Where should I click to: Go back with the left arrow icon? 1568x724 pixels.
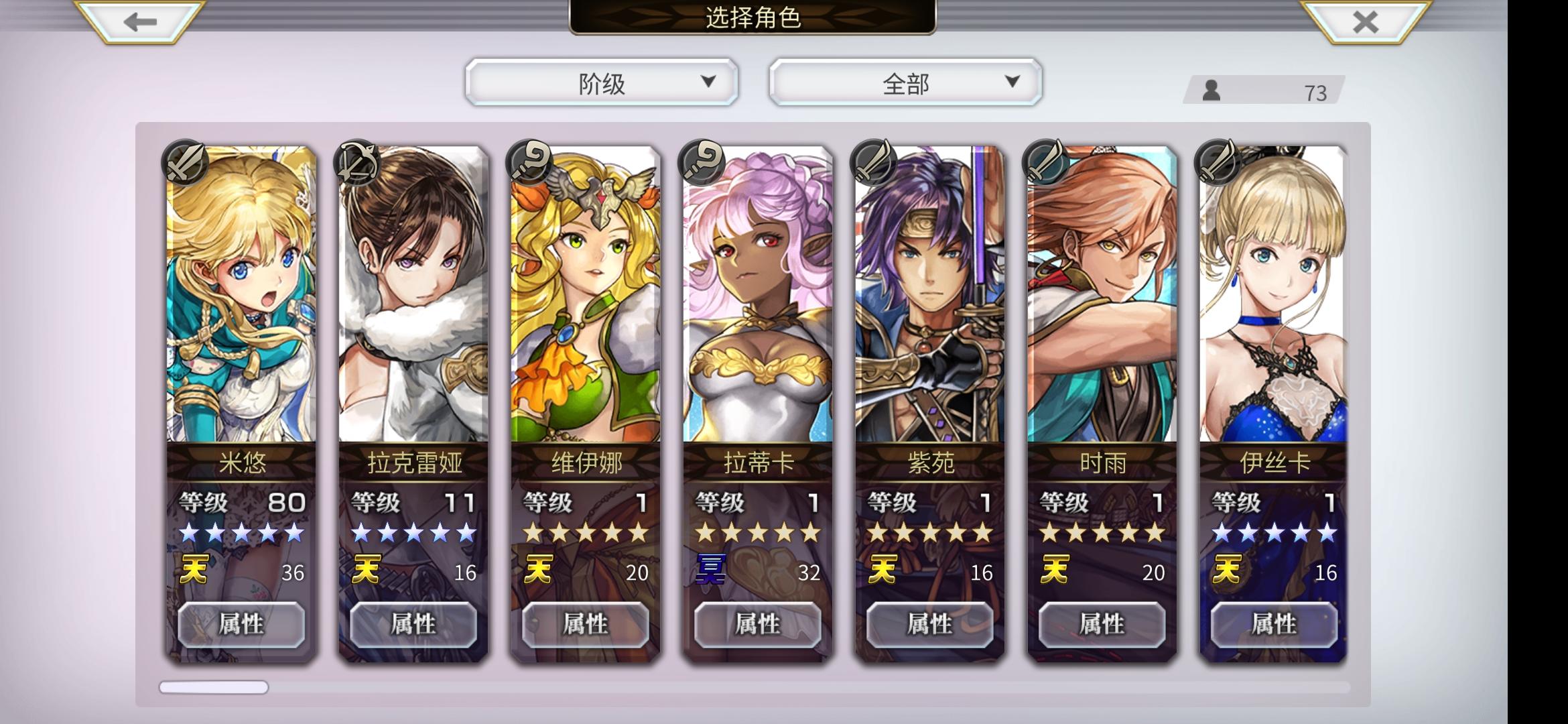point(140,21)
